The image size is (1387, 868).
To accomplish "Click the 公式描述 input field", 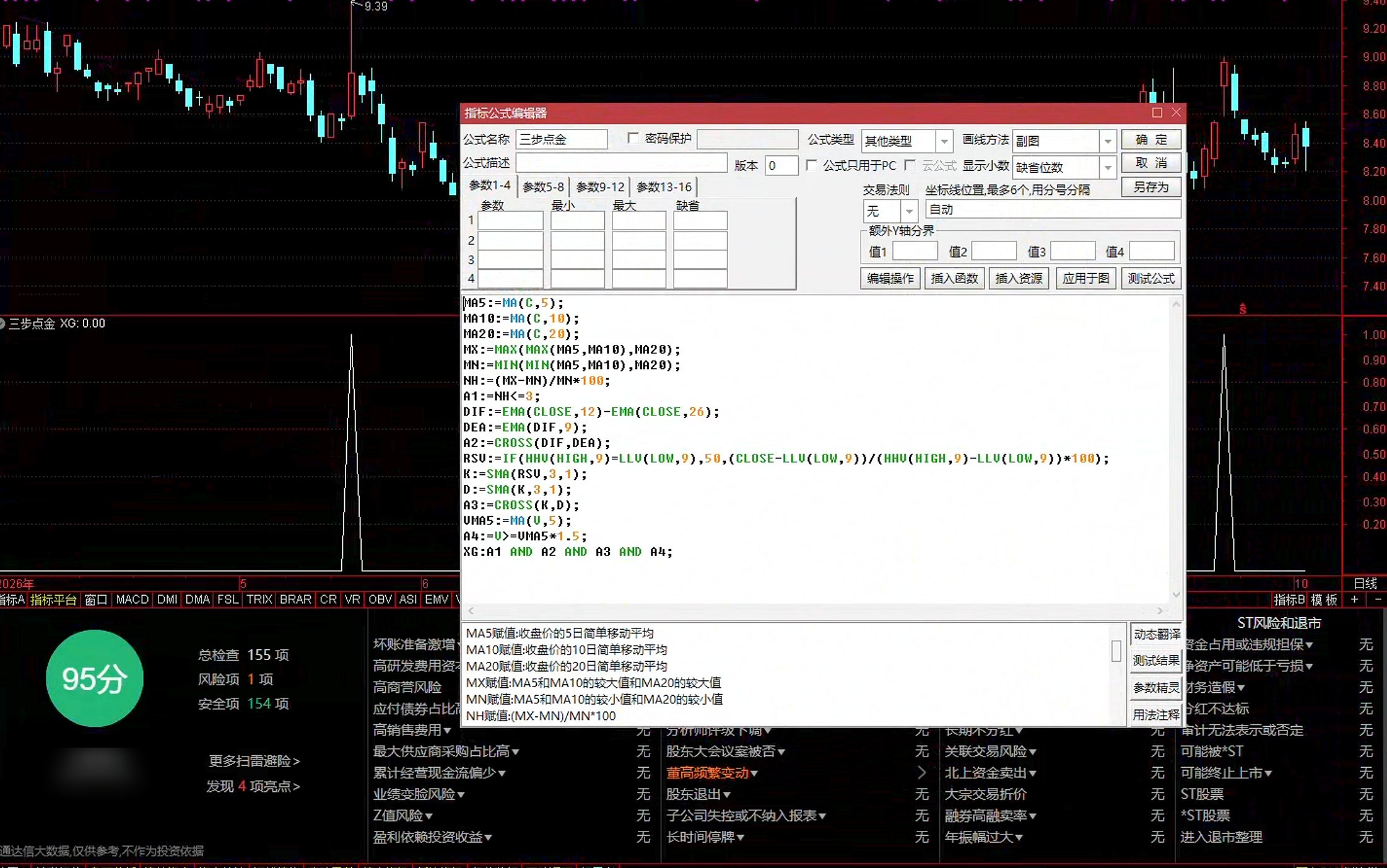I will point(621,163).
